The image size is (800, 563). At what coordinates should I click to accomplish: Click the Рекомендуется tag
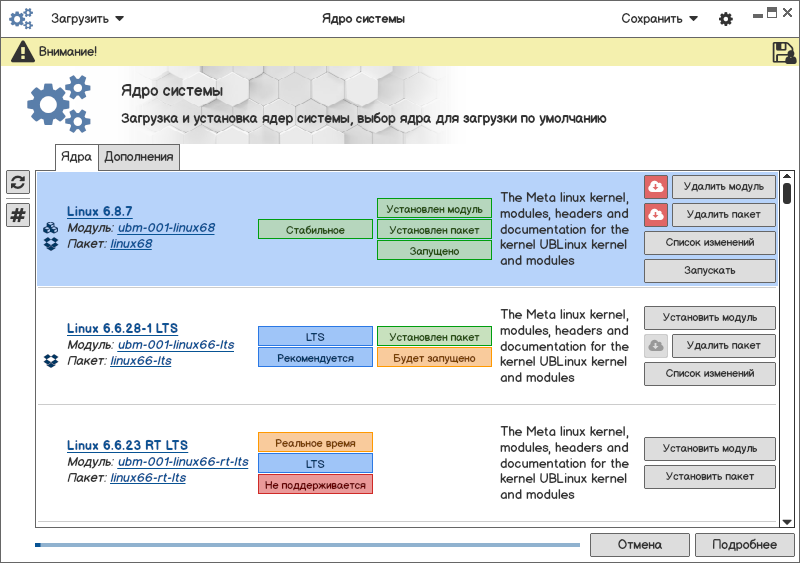[x=315, y=358]
